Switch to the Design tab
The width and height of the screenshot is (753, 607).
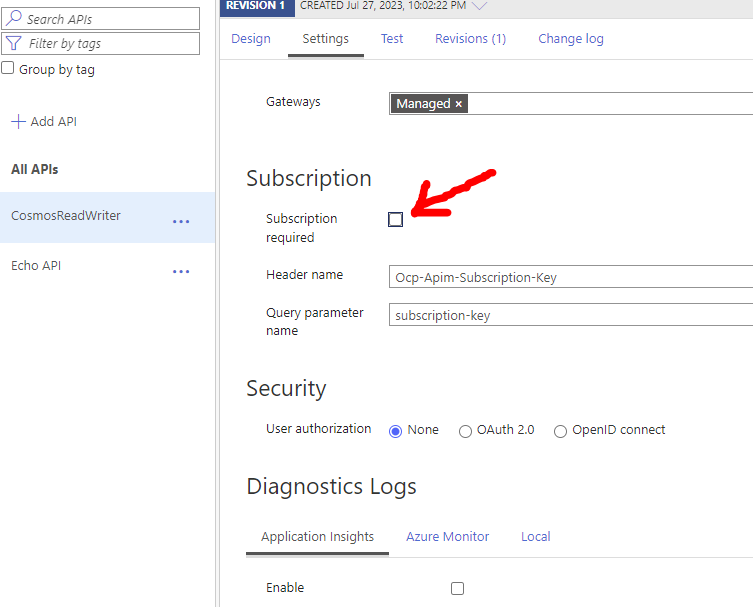click(x=251, y=38)
